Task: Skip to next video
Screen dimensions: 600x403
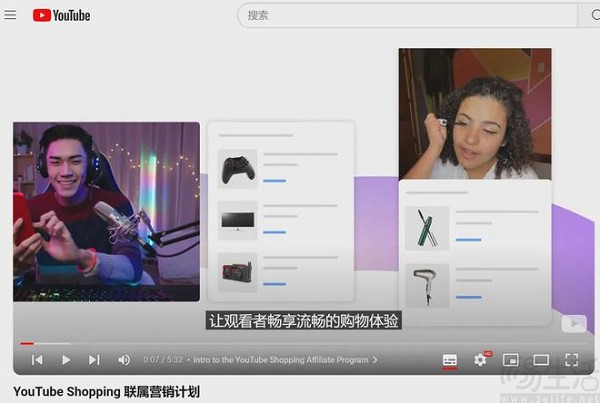Action: coord(94,360)
